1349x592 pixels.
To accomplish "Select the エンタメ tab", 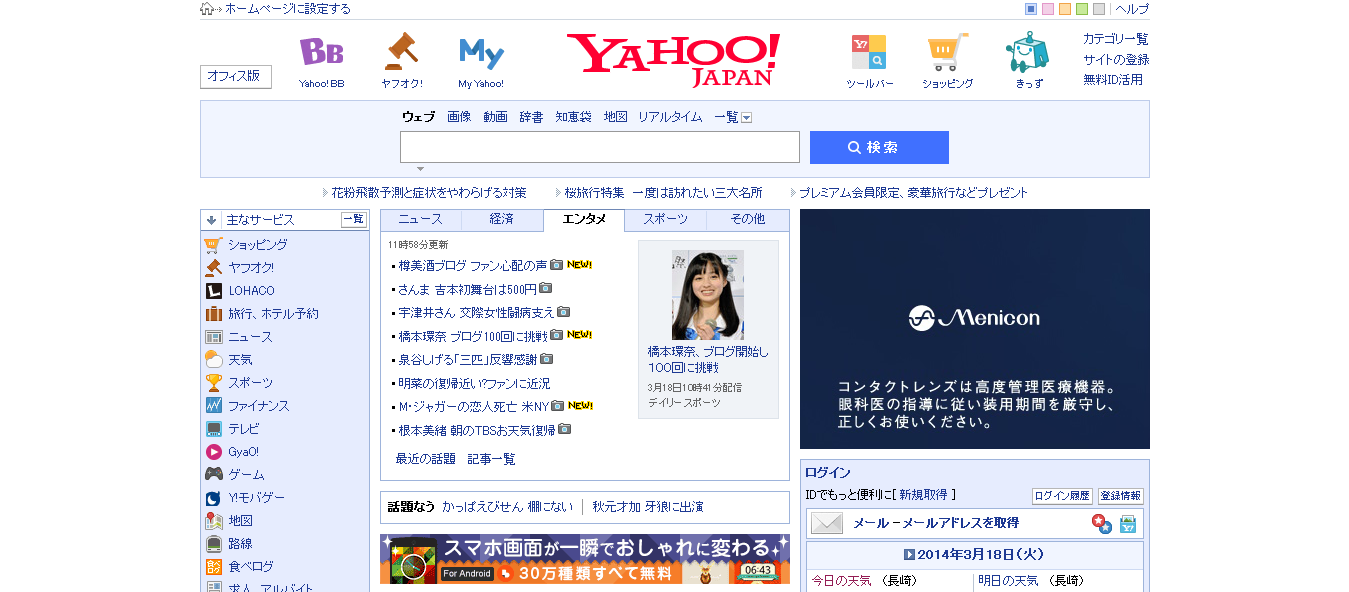I will point(584,220).
